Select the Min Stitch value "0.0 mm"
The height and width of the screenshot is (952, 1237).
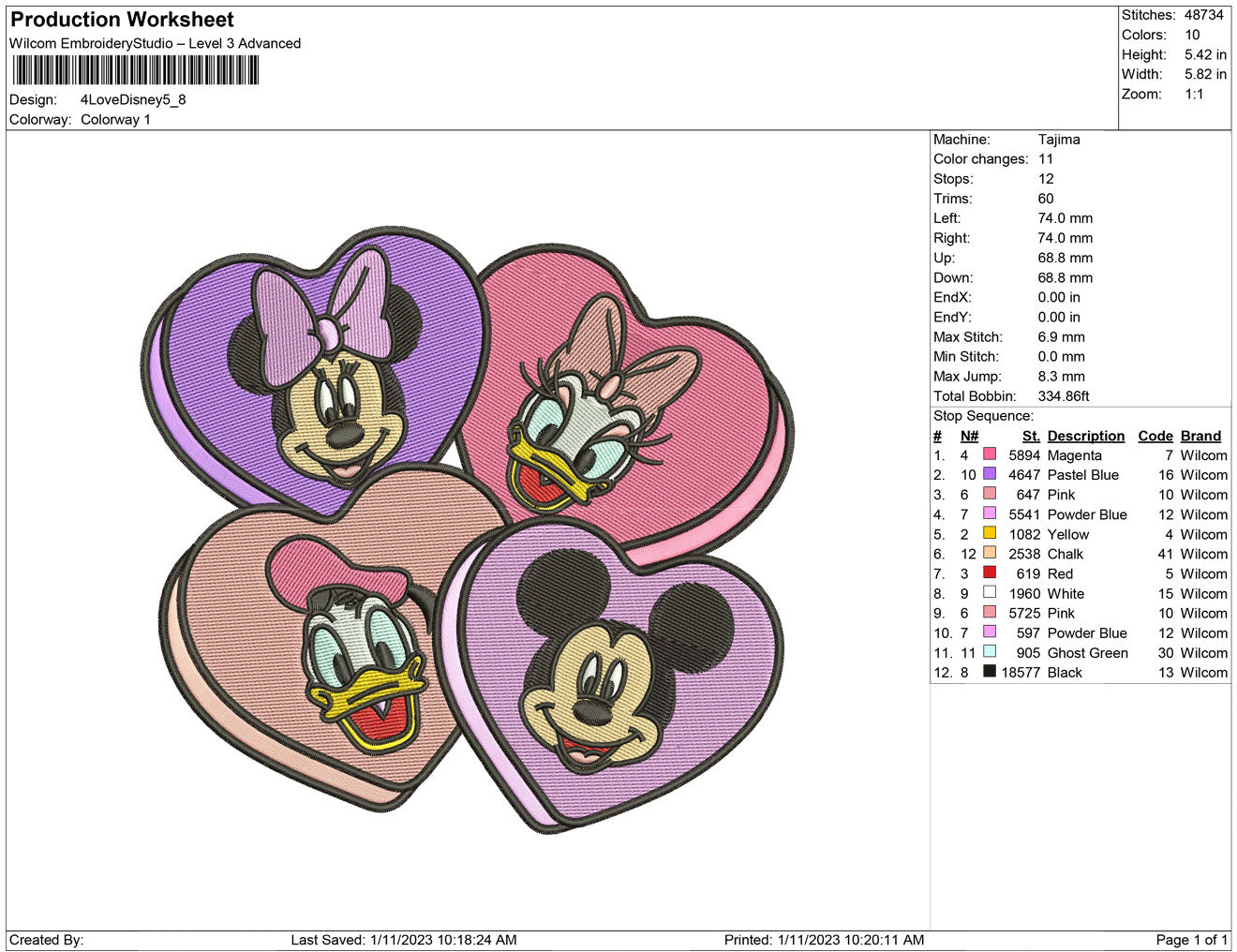1062,356
